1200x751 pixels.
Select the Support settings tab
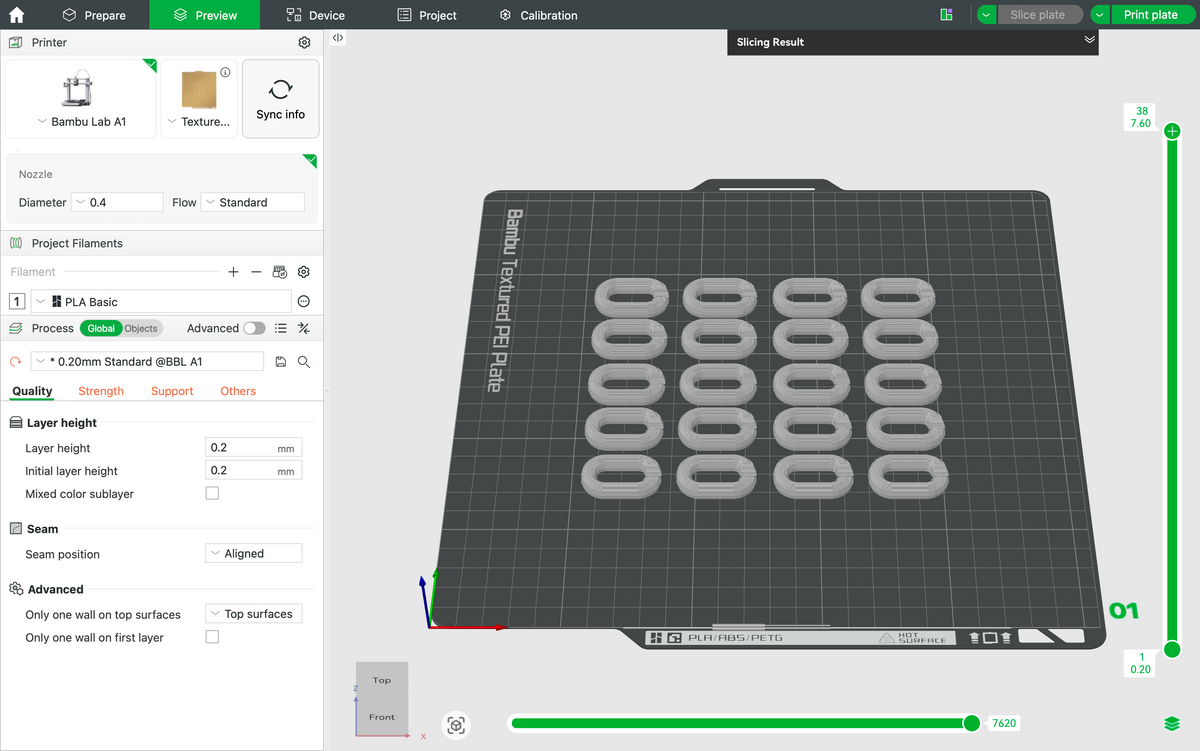(172, 391)
